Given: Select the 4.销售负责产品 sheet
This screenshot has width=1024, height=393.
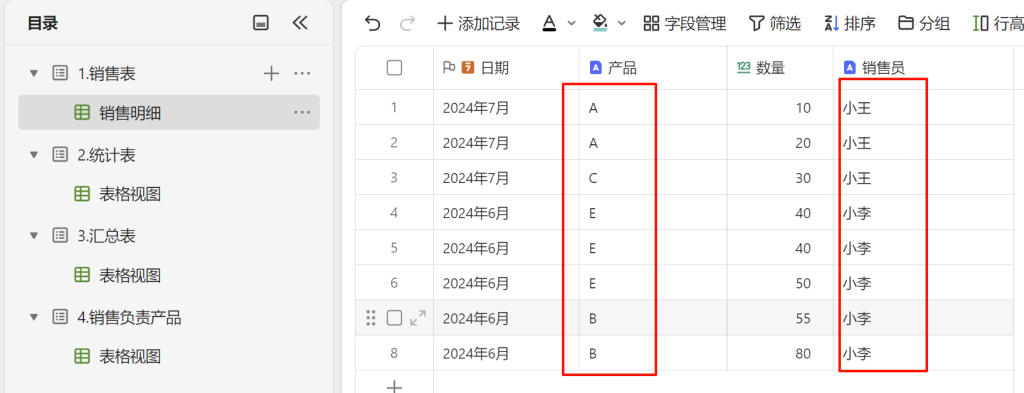Looking at the screenshot, I should pyautogui.click(x=129, y=317).
